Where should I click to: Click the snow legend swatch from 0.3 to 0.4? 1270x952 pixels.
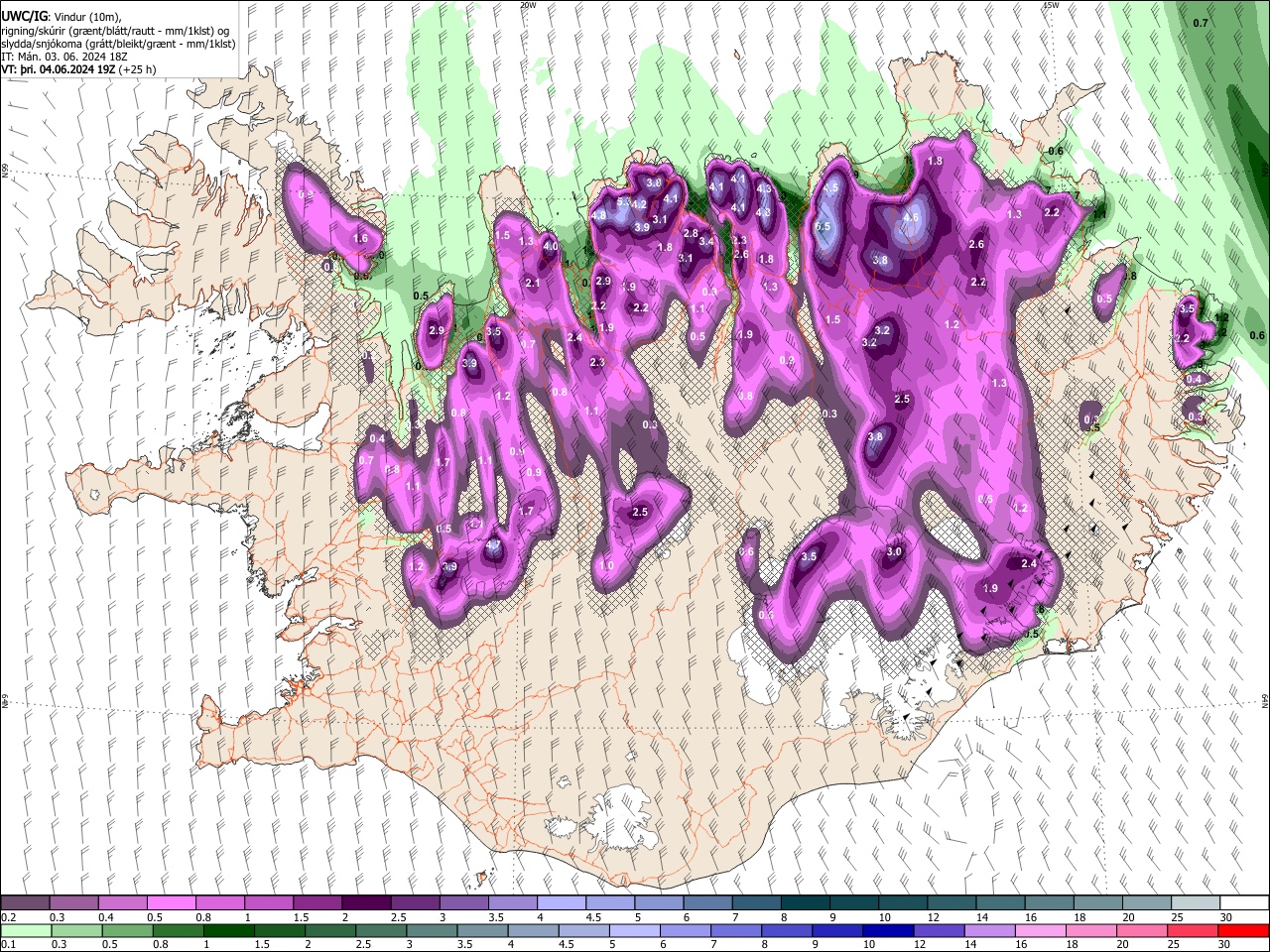73,902
